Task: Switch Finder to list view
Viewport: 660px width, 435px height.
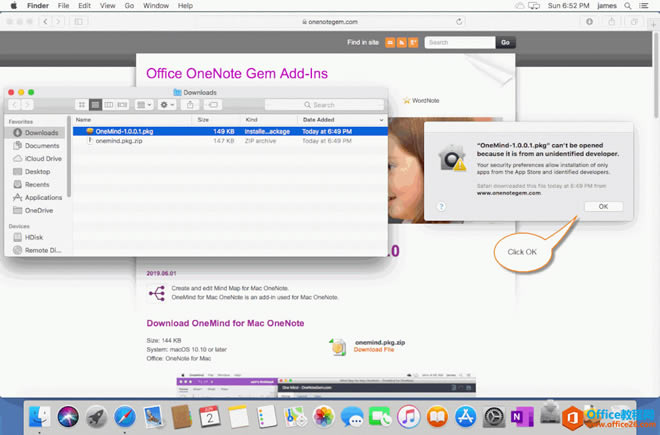Action: point(95,104)
